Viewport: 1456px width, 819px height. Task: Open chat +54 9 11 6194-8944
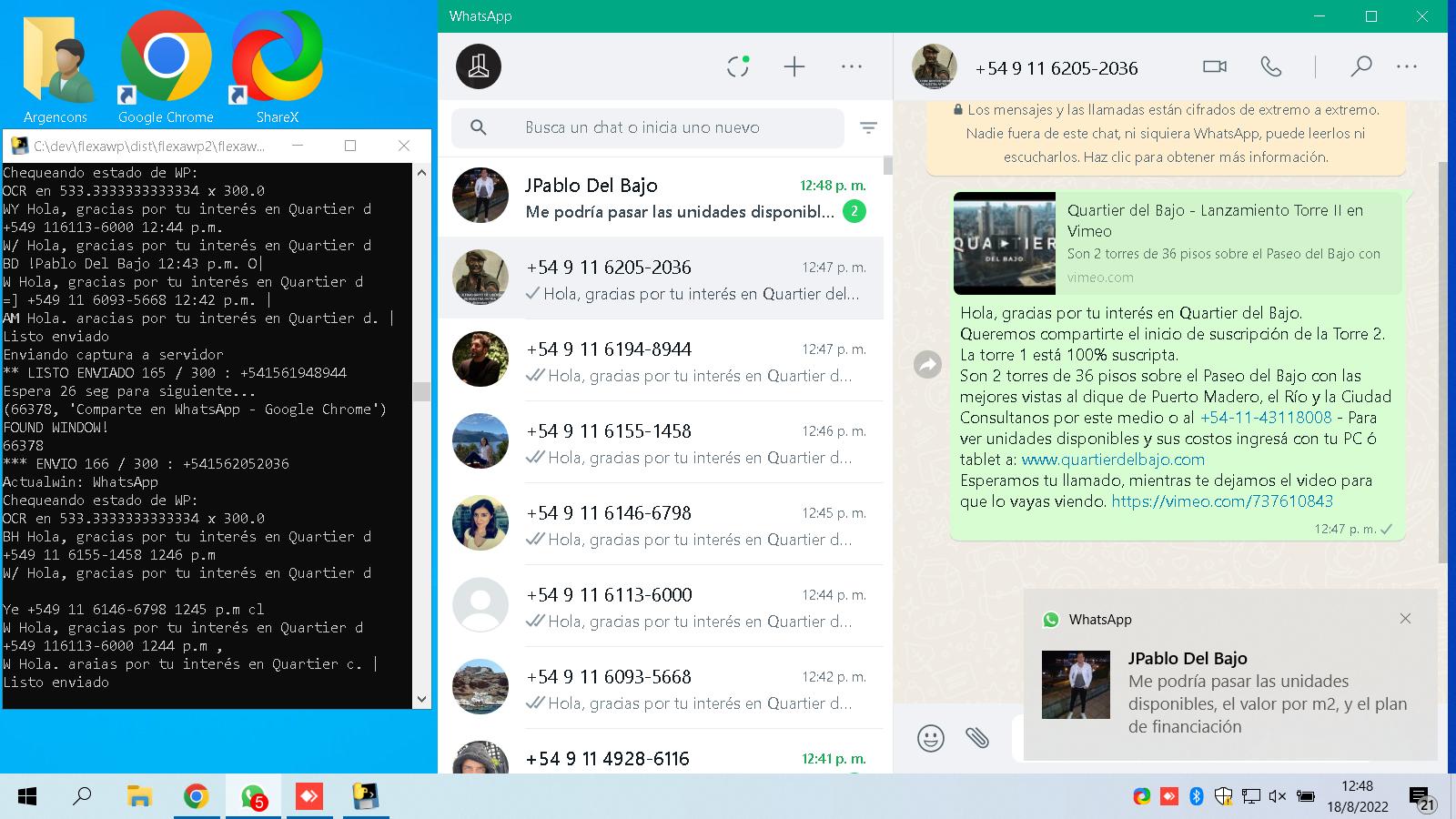pyautogui.click(x=661, y=360)
